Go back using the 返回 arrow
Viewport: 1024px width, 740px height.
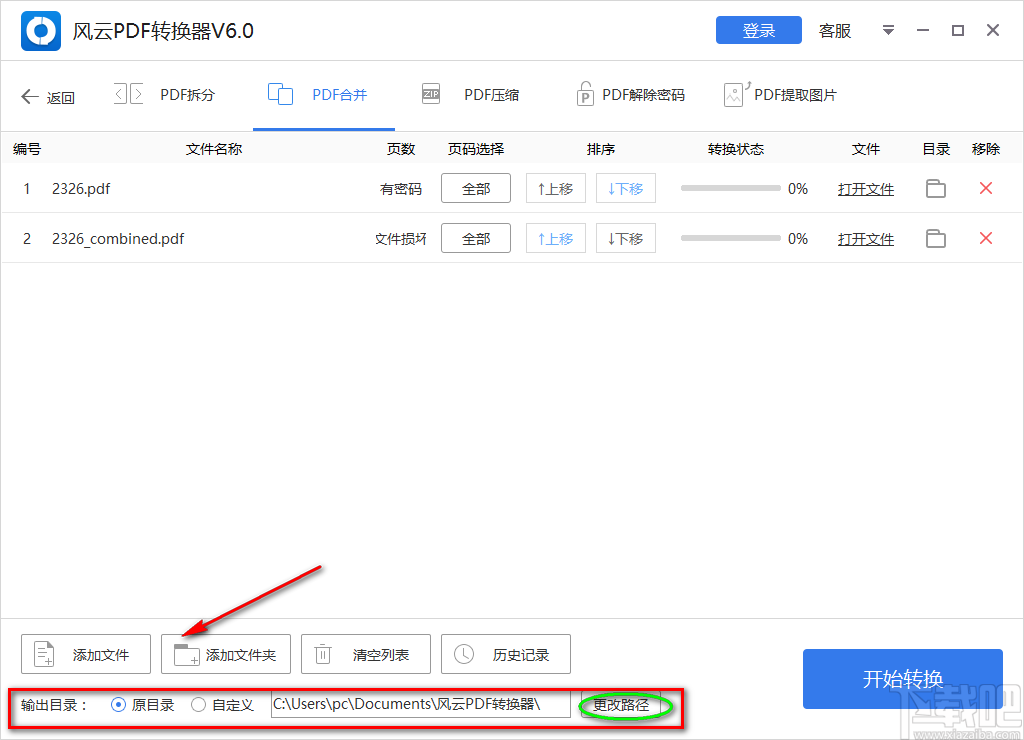click(48, 97)
